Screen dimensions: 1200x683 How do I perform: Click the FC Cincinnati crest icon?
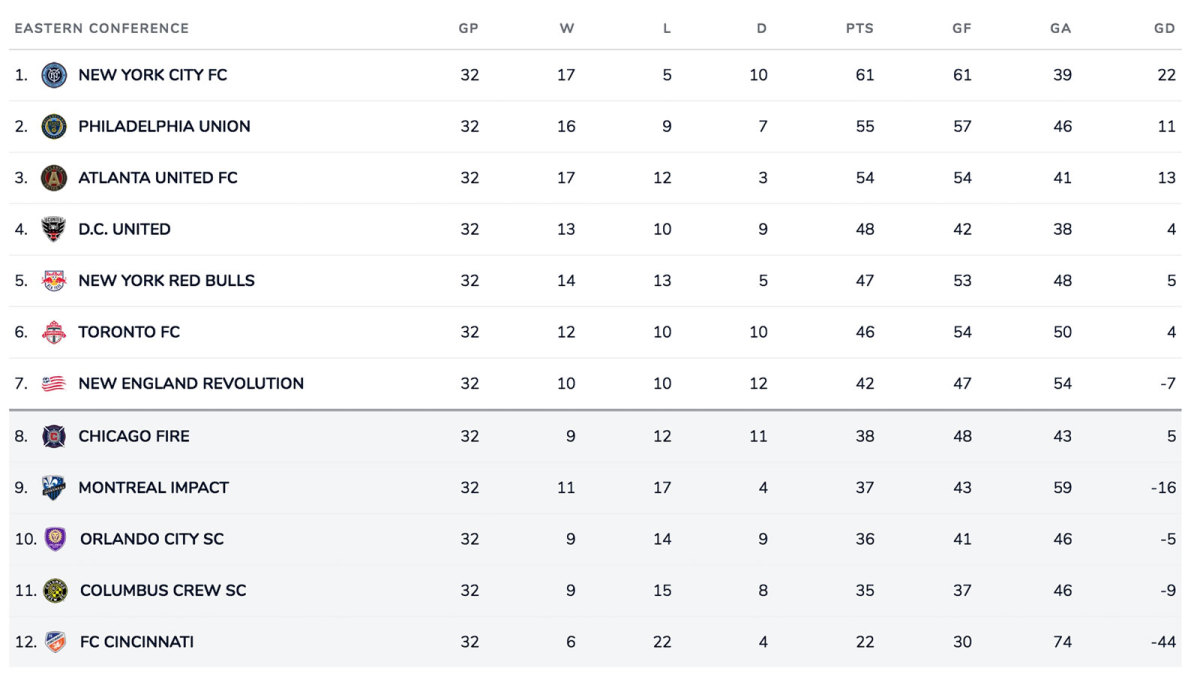56,642
